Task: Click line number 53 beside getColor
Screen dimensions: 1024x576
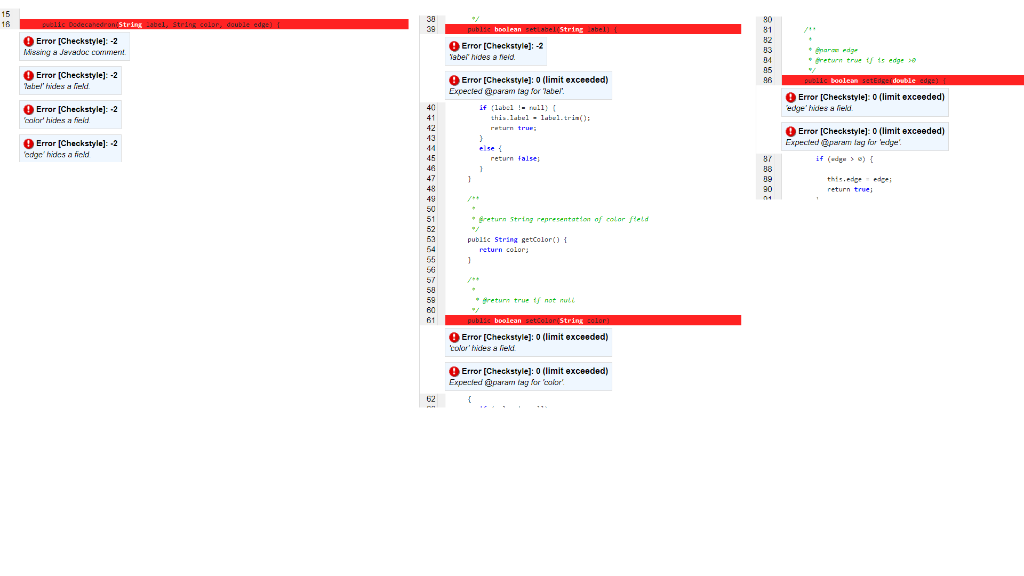Action: 430,239
